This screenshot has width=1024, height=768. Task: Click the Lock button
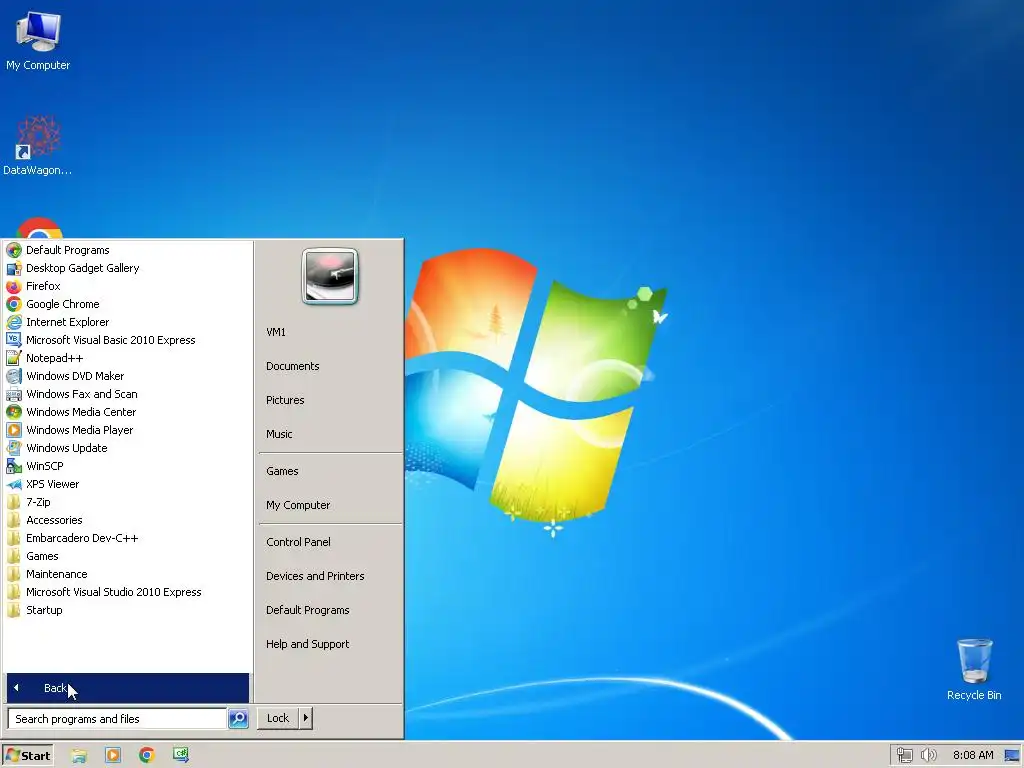tap(278, 718)
